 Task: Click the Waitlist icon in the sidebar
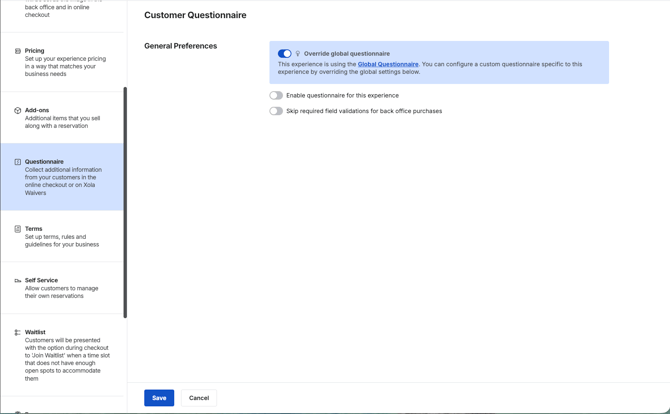coord(17,333)
